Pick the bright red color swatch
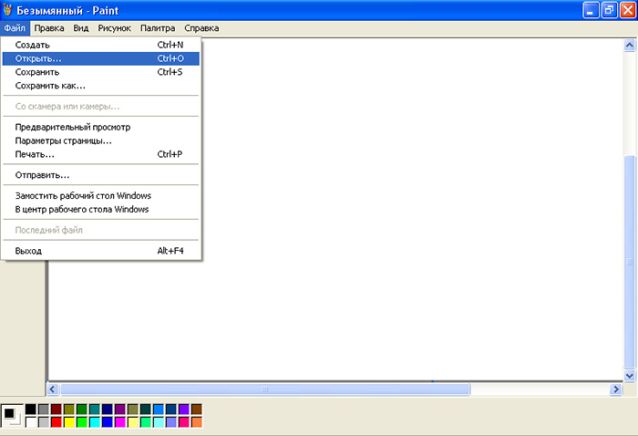 coord(56,422)
